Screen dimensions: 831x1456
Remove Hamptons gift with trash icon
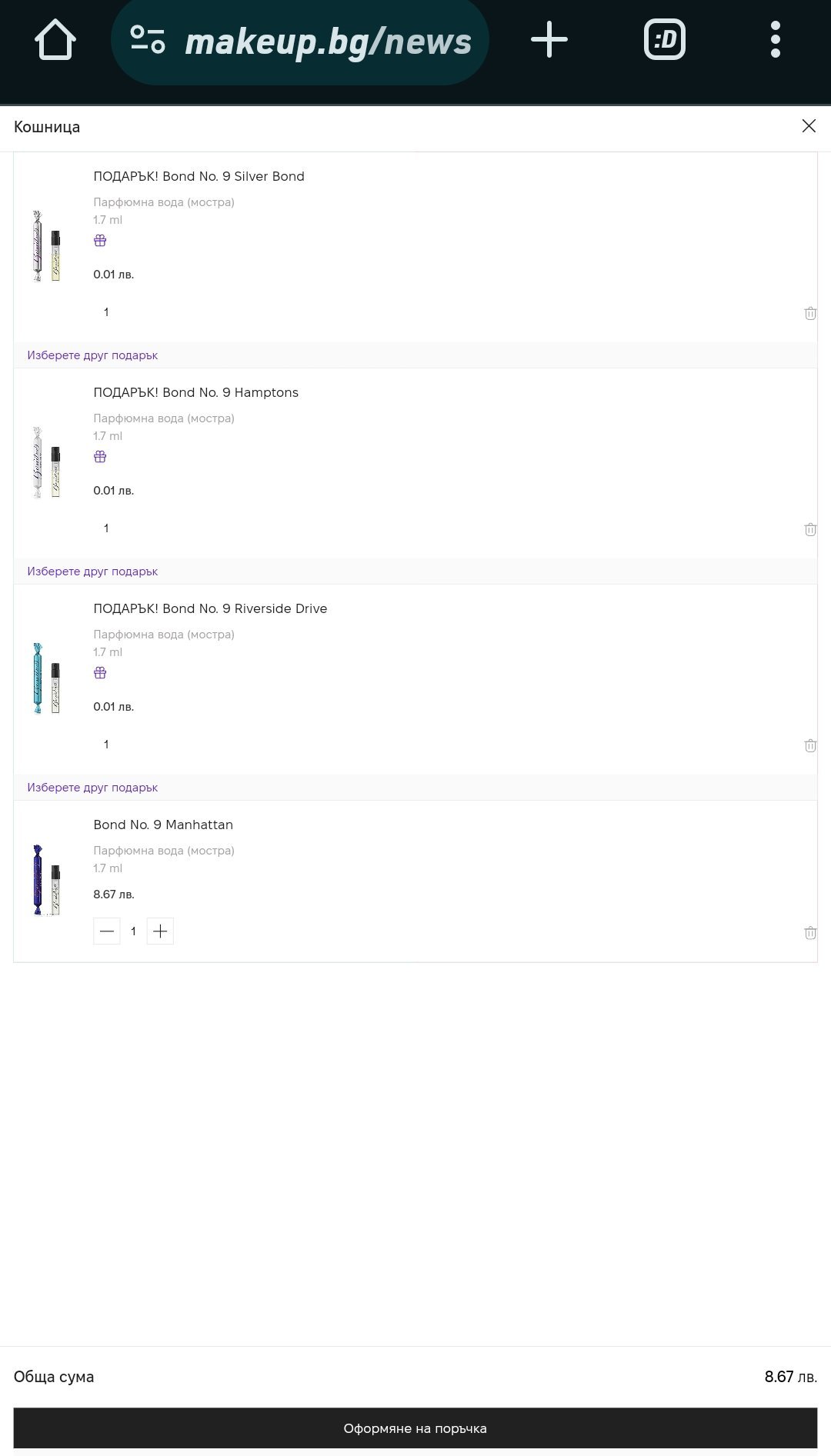(x=809, y=529)
